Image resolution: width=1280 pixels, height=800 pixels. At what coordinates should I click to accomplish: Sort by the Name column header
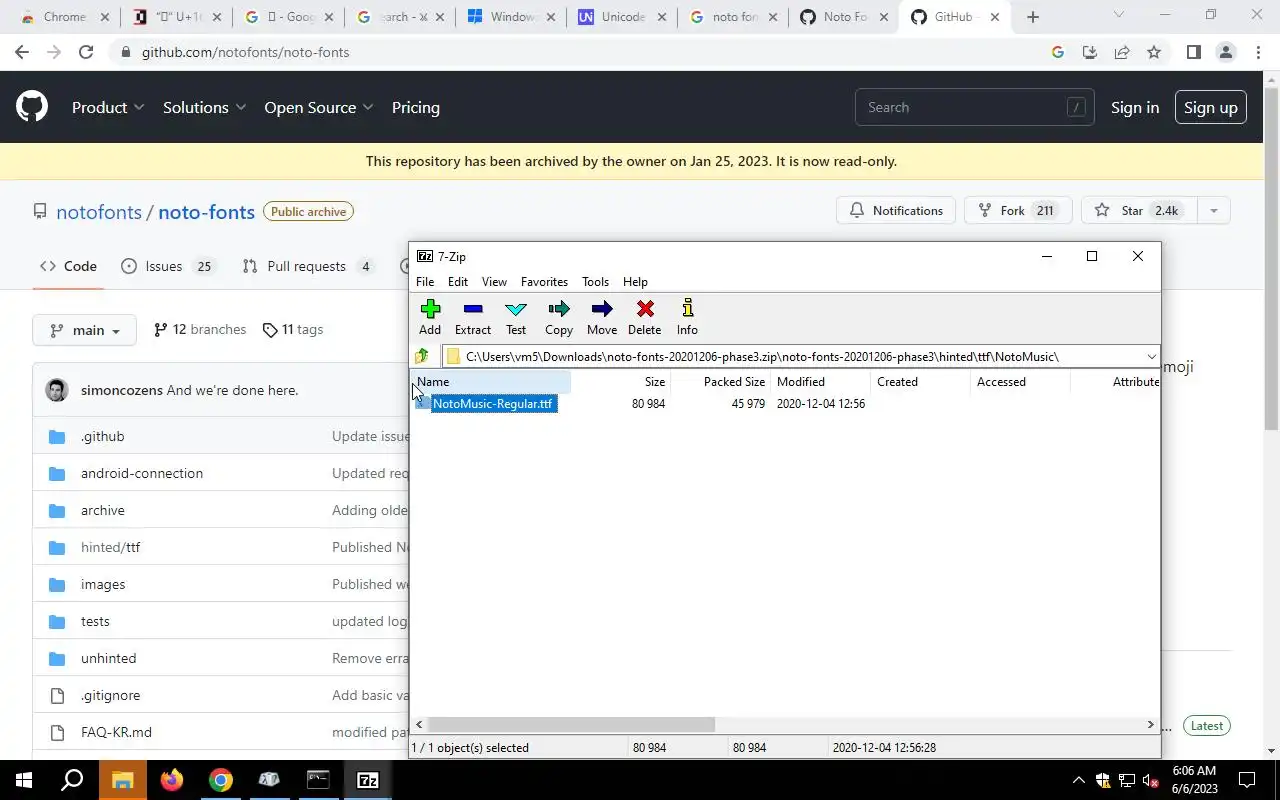tap(490, 382)
